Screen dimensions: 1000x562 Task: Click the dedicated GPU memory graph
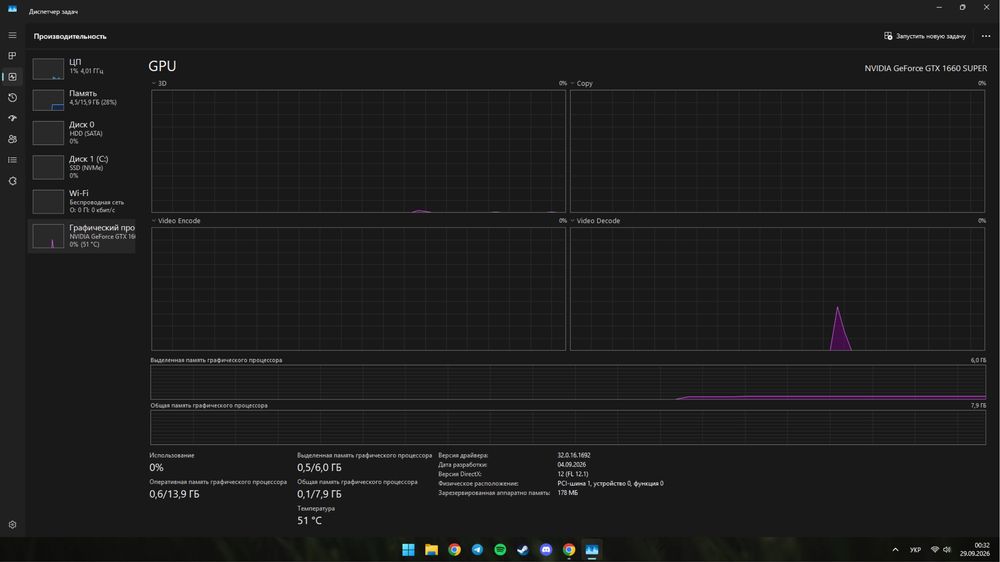coord(568,382)
